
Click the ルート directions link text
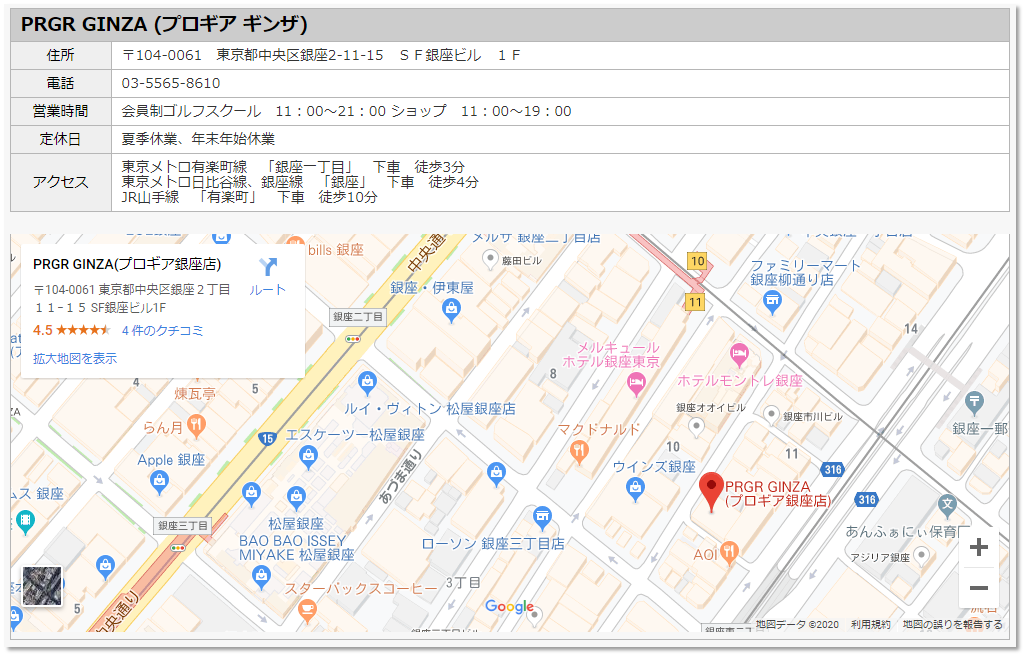point(268,290)
